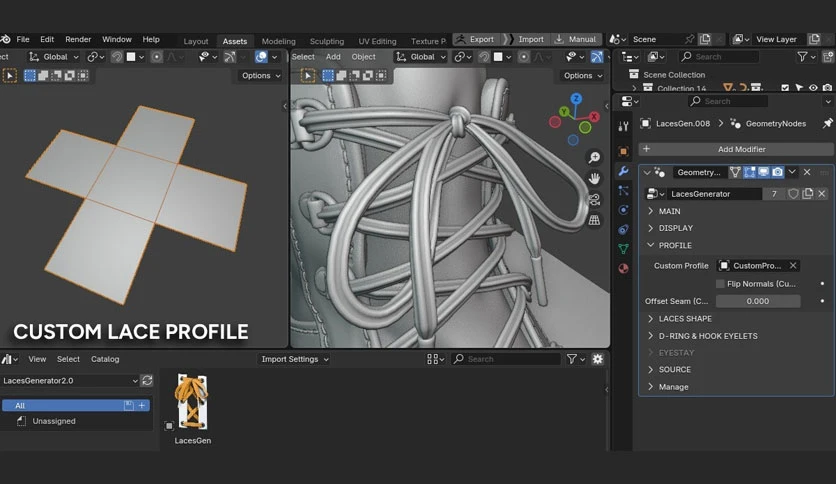Open the Add menu in right viewport
Screen dimensions: 836x484
pyautogui.click(x=333, y=57)
